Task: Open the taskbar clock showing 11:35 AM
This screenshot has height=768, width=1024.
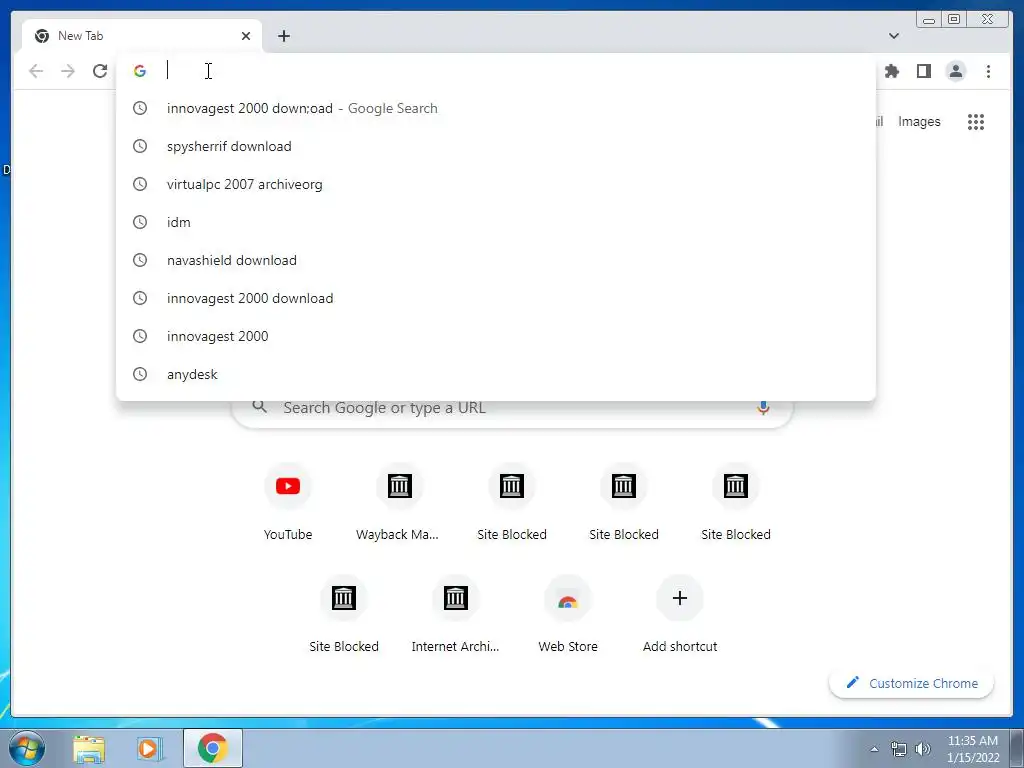Action: coord(972,748)
